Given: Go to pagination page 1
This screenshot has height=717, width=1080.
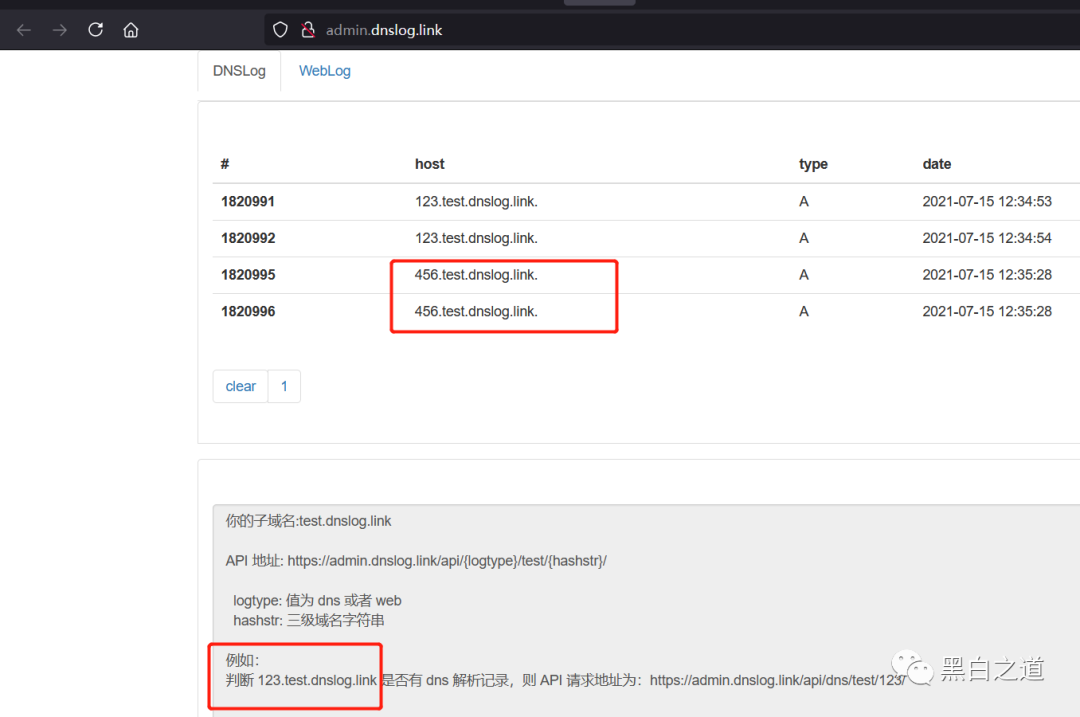Looking at the screenshot, I should pyautogui.click(x=284, y=386).
